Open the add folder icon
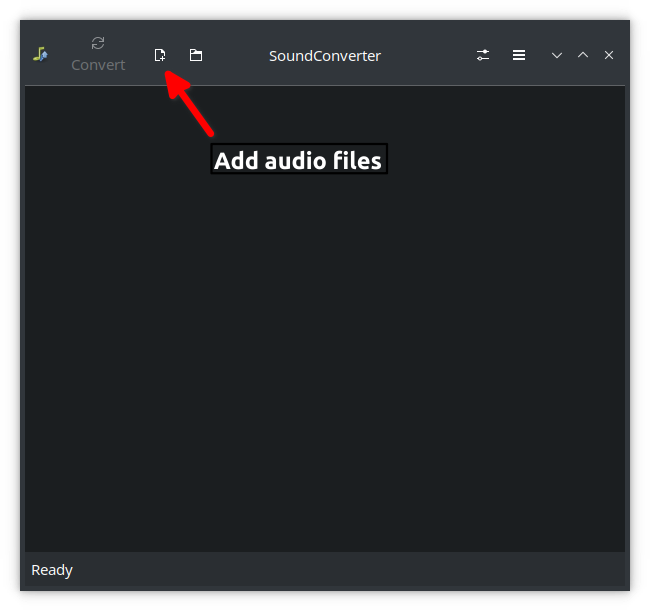Screen dimensions: 650x611 (x=196, y=55)
